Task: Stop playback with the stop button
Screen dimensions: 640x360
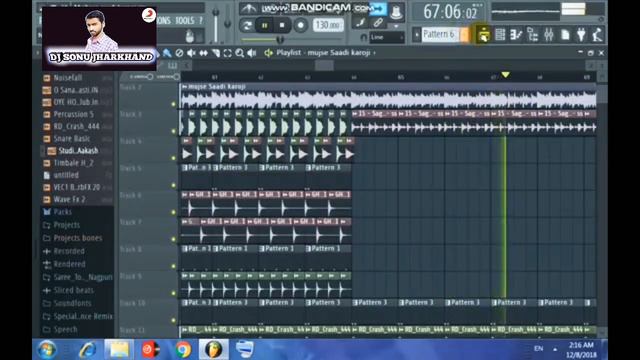Action: tap(282, 25)
